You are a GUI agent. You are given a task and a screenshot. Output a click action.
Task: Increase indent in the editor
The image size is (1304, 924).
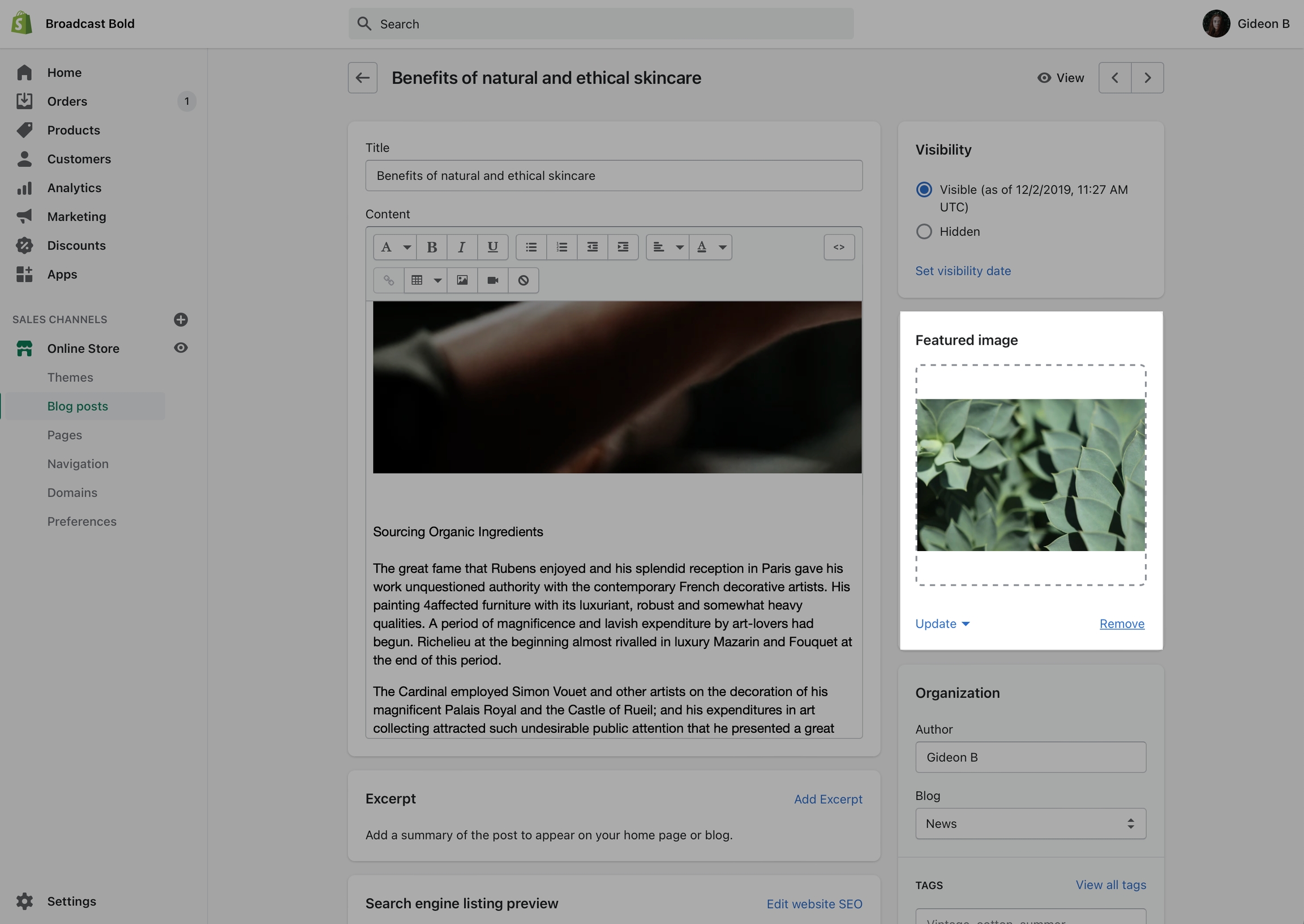point(623,247)
